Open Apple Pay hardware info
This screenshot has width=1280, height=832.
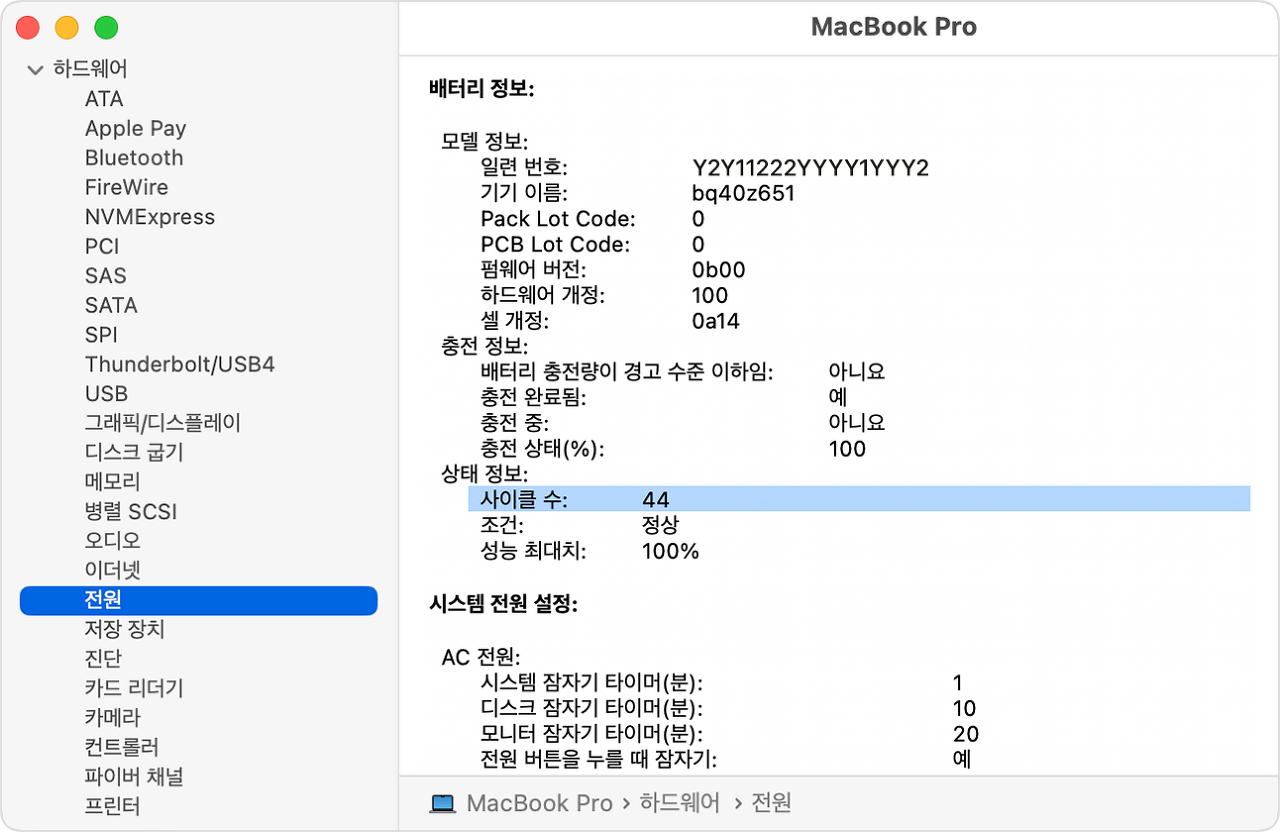click(x=135, y=128)
